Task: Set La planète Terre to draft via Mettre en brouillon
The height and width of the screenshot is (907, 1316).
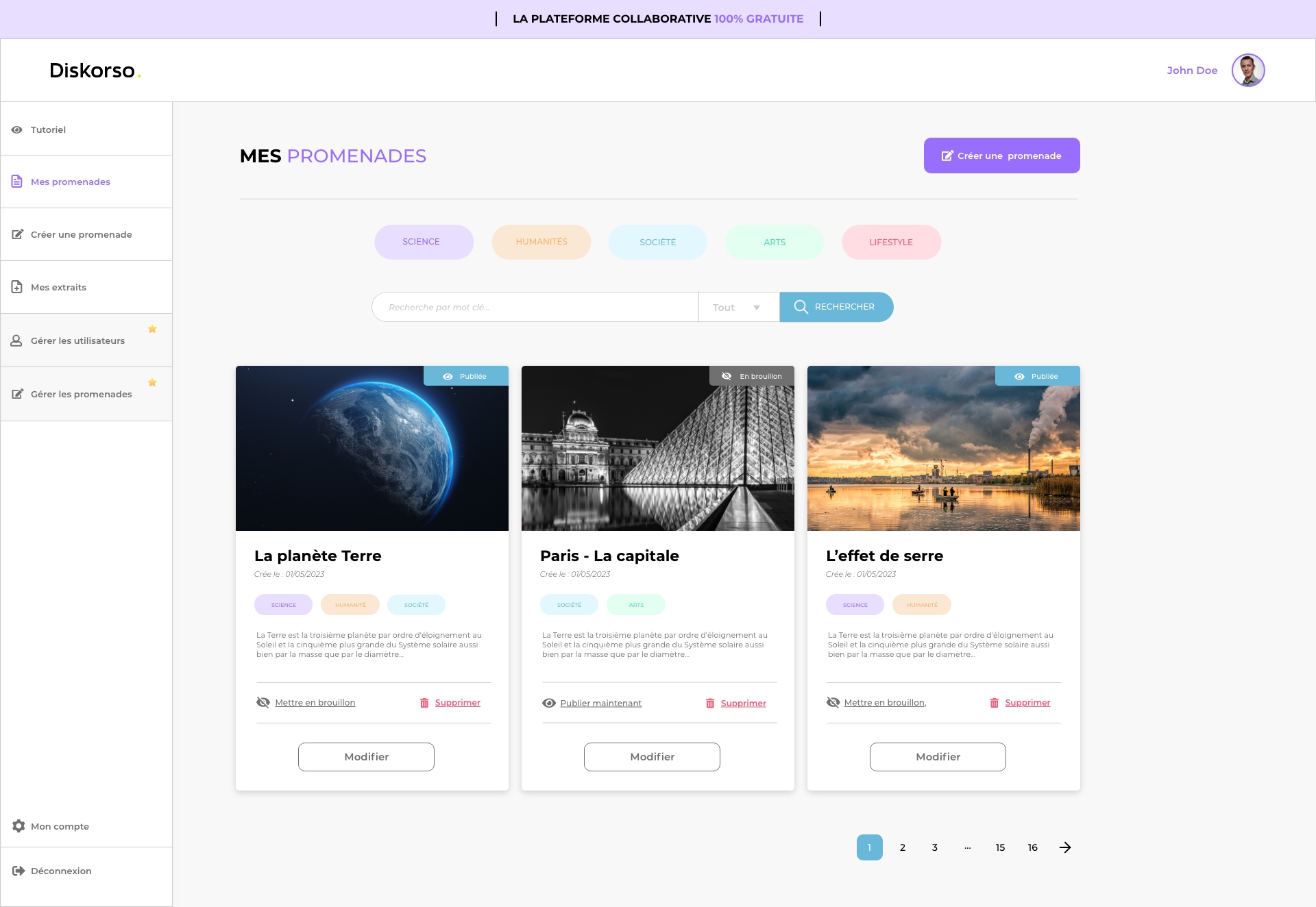Action: click(306, 703)
